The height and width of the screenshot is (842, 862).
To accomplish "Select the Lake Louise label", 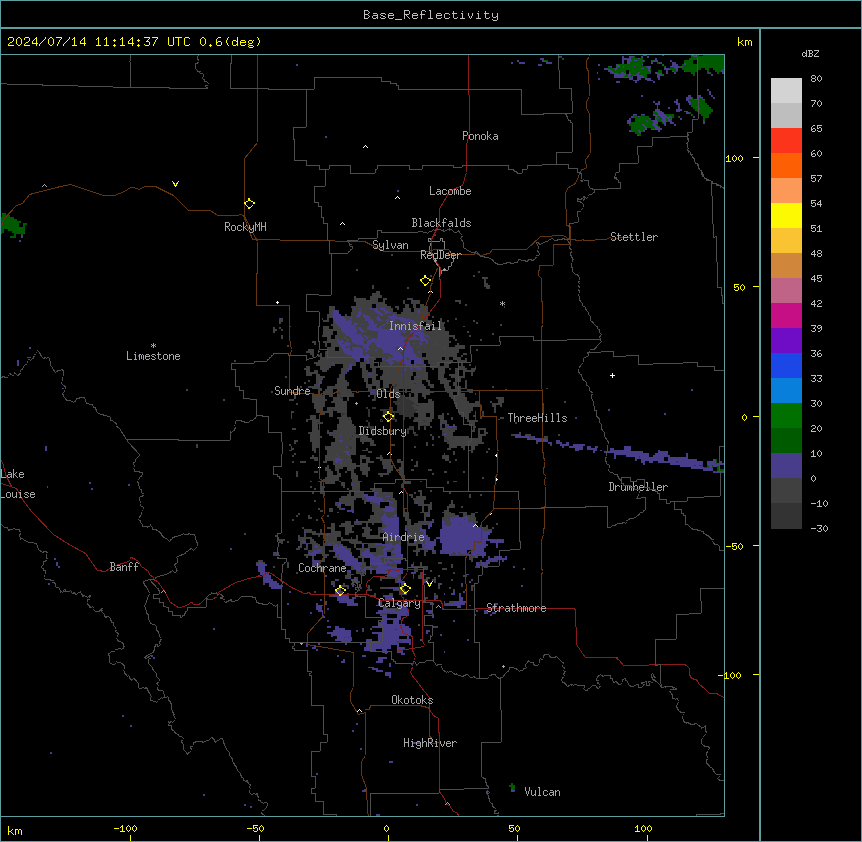I will pos(16,484).
